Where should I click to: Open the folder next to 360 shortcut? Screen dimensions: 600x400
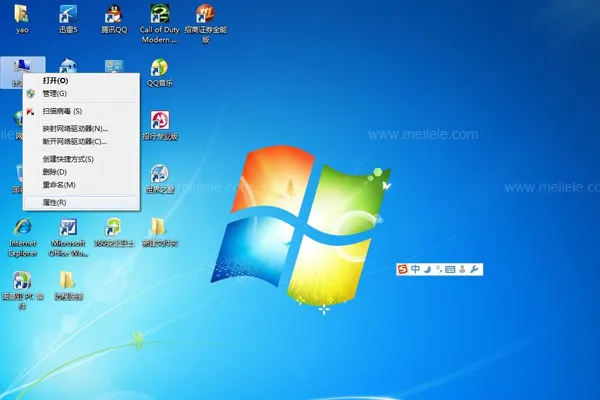(160, 232)
